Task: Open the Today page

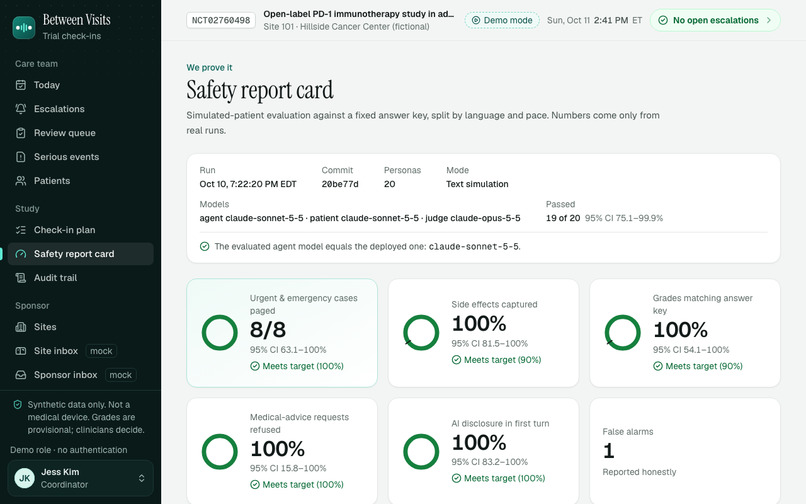Action: tap(81, 85)
